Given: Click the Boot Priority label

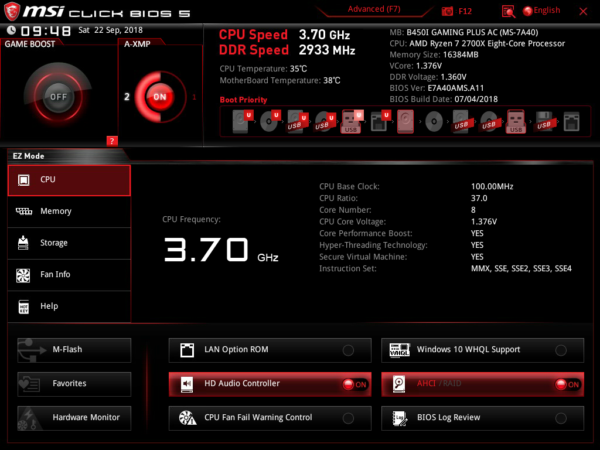Looking at the screenshot, I should [x=243, y=100].
